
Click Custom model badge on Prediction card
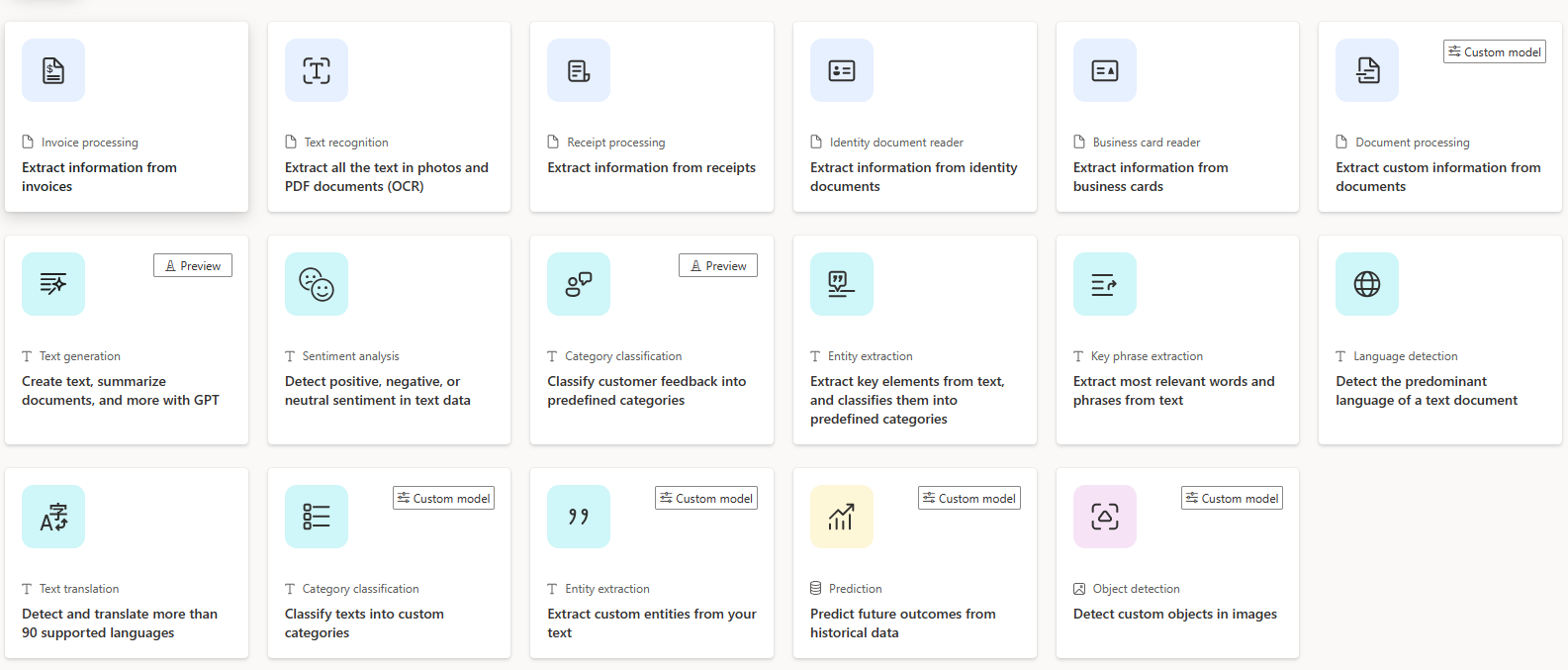click(968, 498)
